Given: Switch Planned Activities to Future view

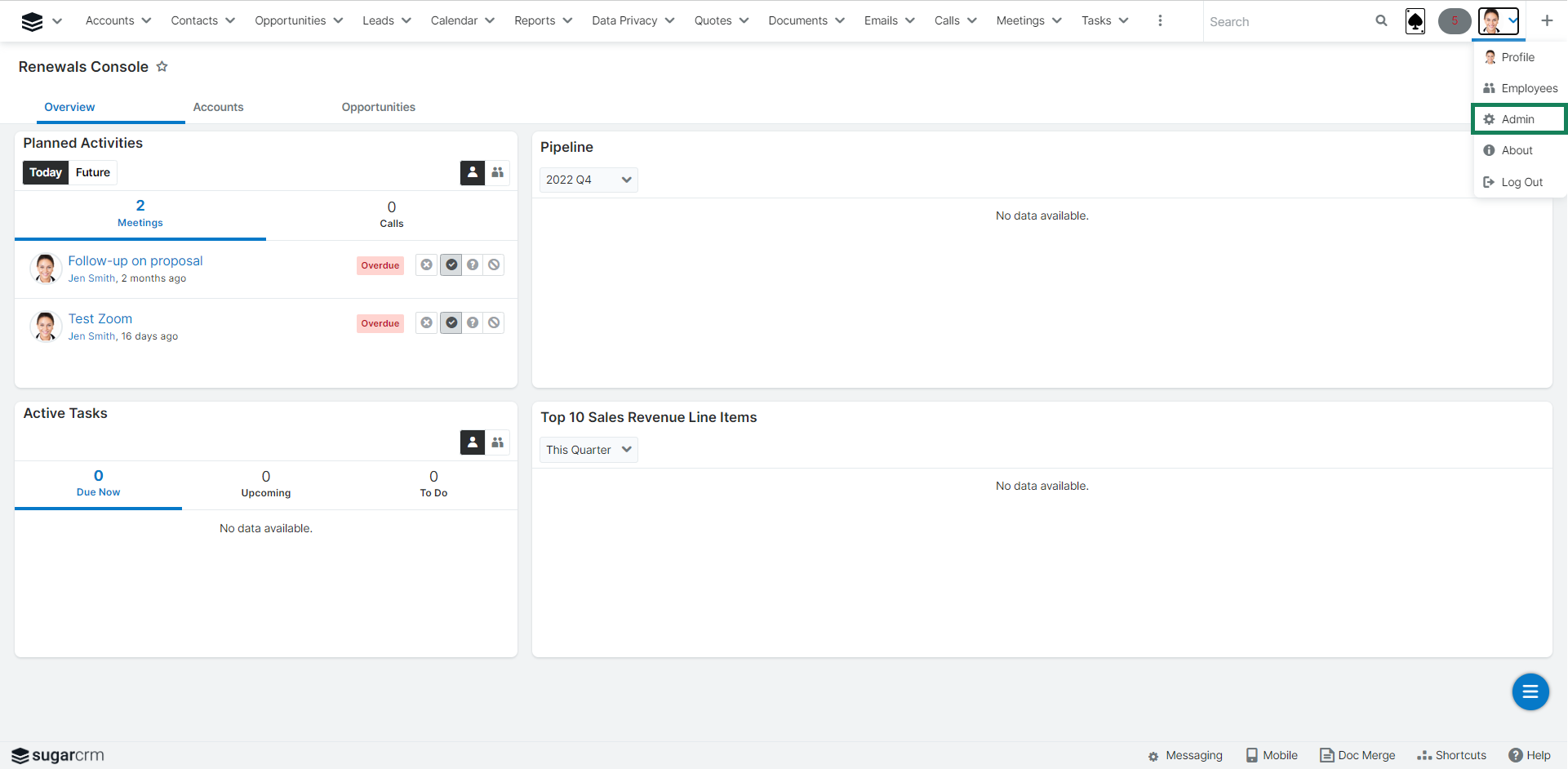Looking at the screenshot, I should pyautogui.click(x=93, y=172).
